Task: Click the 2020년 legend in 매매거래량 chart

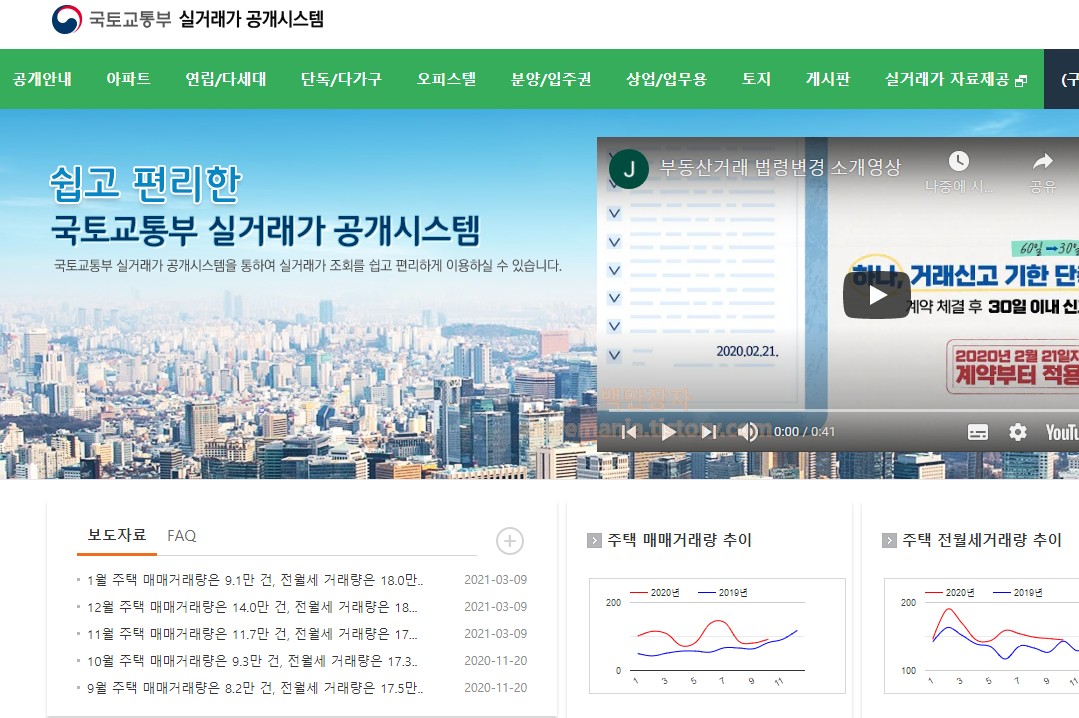Action: (655, 593)
